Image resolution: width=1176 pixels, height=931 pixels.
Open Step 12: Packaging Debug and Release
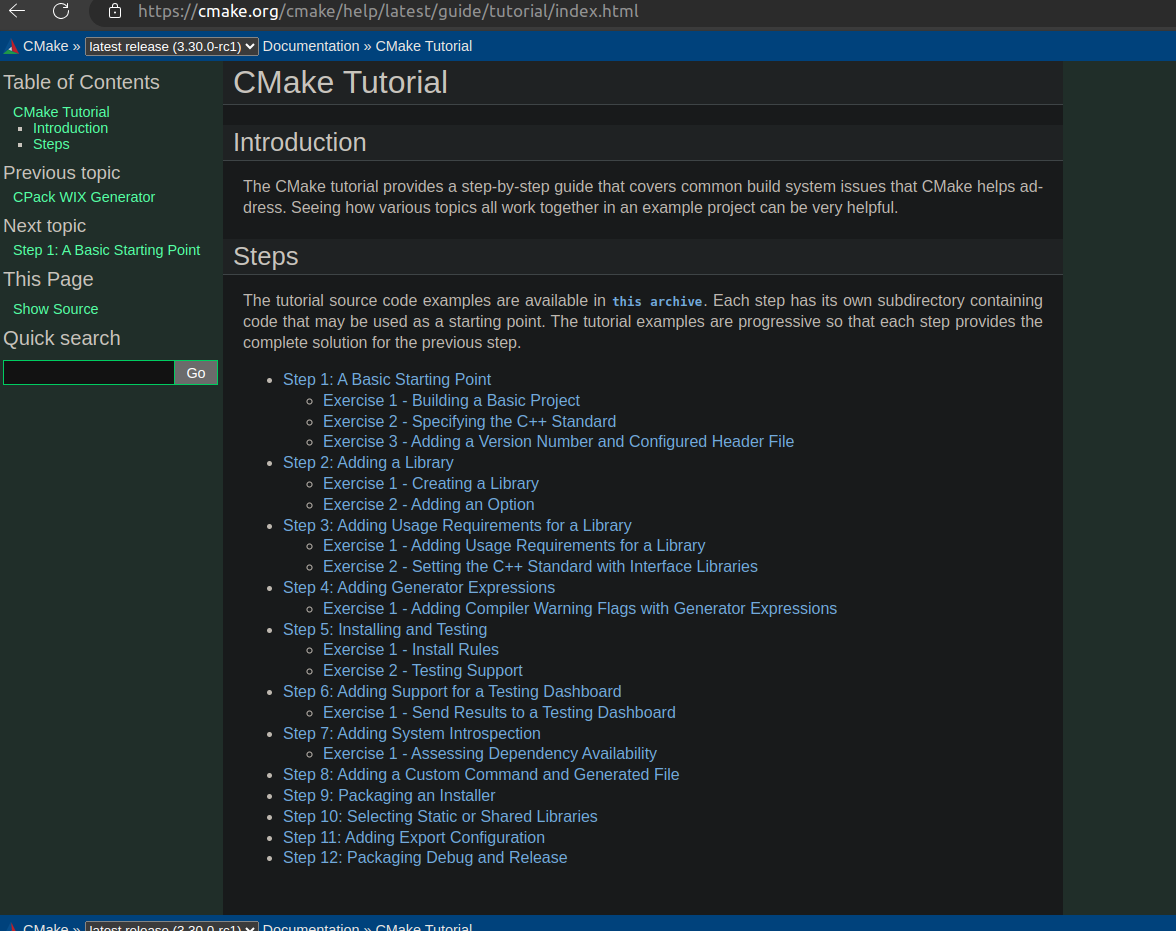tap(425, 857)
